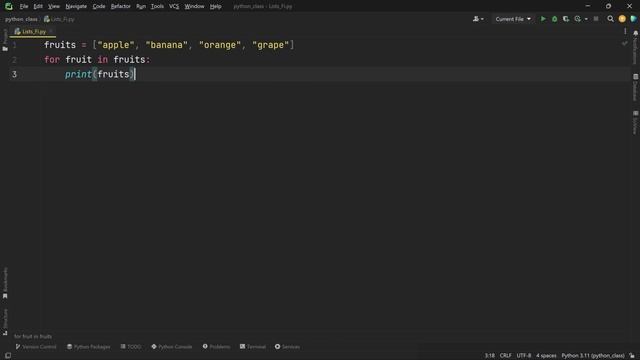Viewport: 640px width, 360px height.
Task: Open the Python Packages tool window
Action: tap(89, 347)
